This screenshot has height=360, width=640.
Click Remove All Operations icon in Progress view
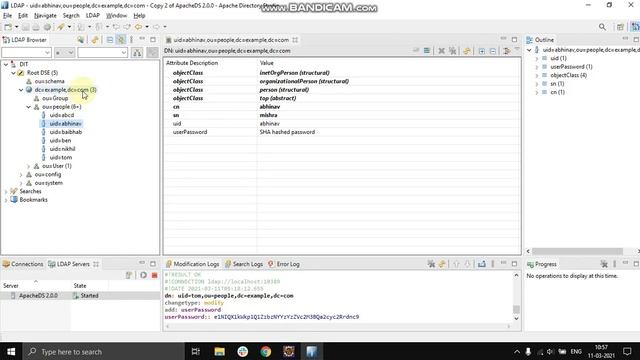[x=604, y=264]
